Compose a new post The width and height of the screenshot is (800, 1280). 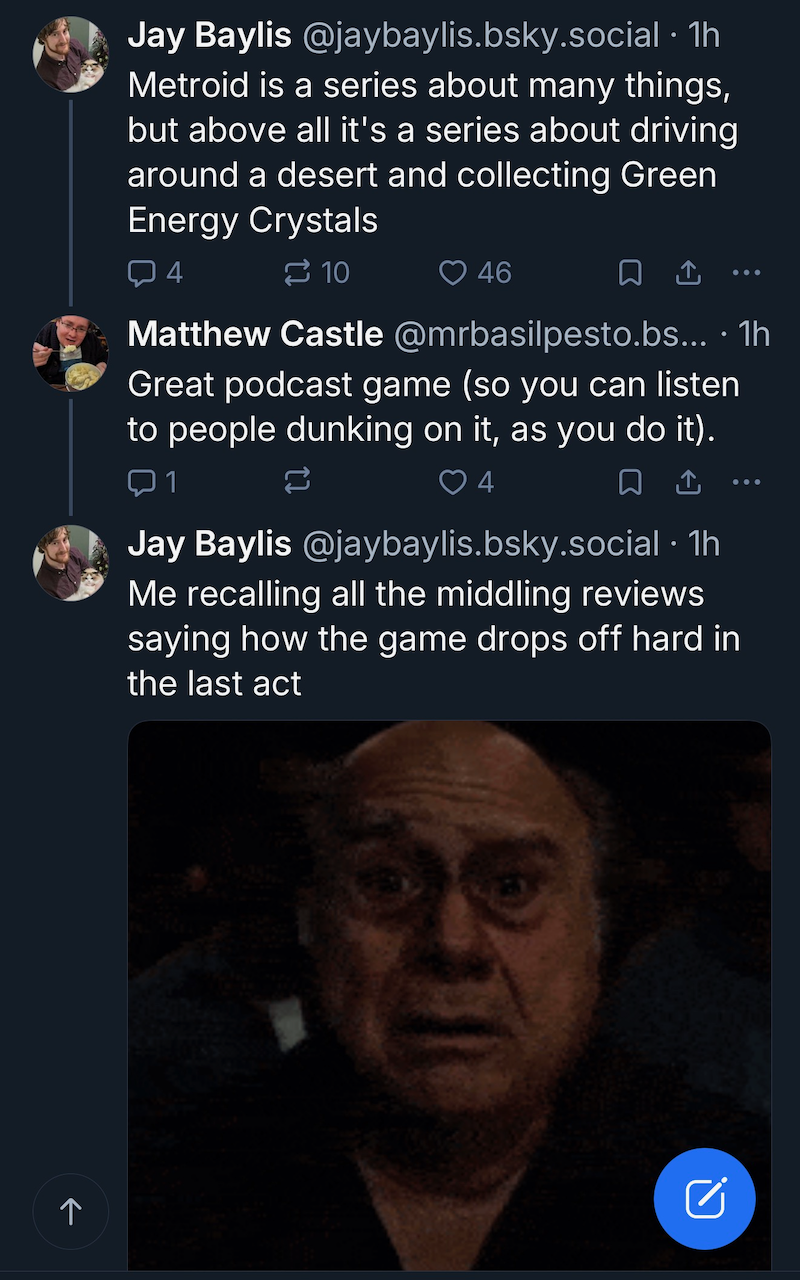click(704, 1198)
